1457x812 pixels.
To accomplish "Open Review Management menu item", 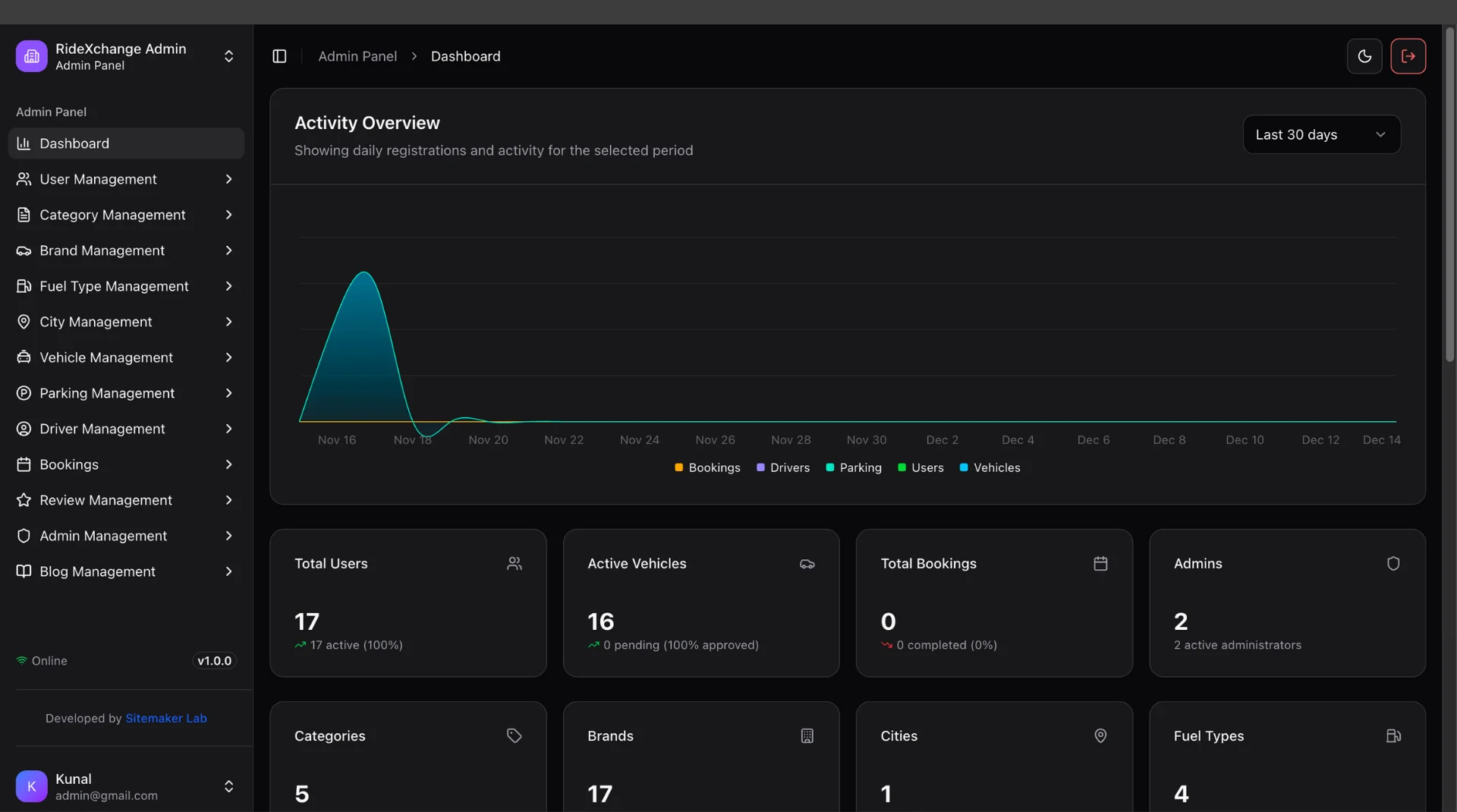I will click(126, 500).
